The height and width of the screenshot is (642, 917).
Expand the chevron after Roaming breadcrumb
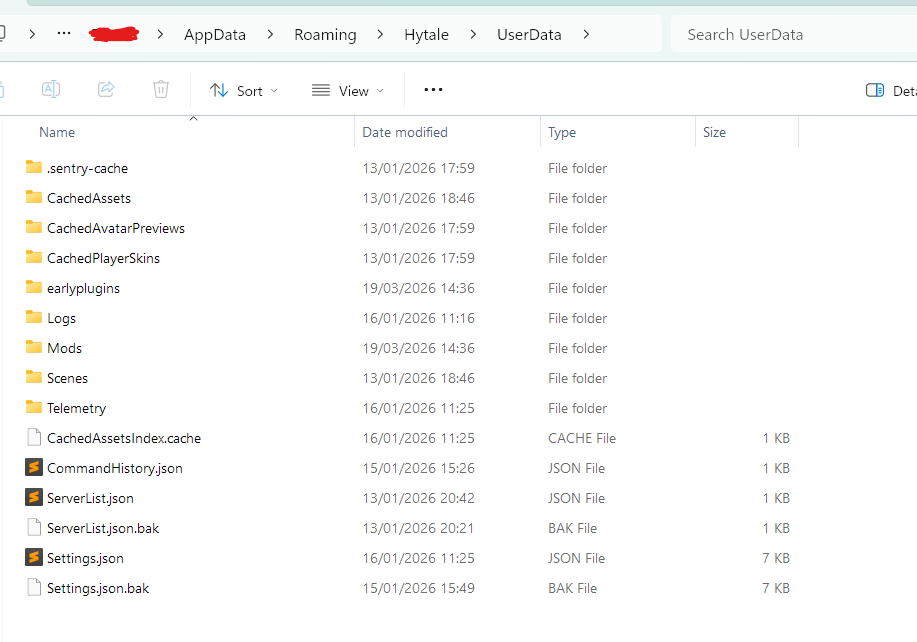click(380, 34)
